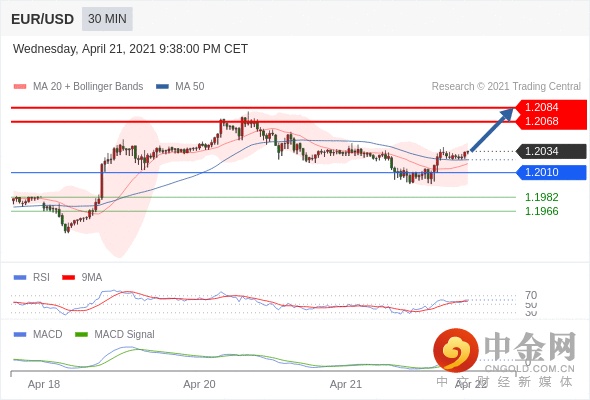Click the red 1.2068 resistance price tag
This screenshot has height=400, width=590.
click(x=551, y=122)
